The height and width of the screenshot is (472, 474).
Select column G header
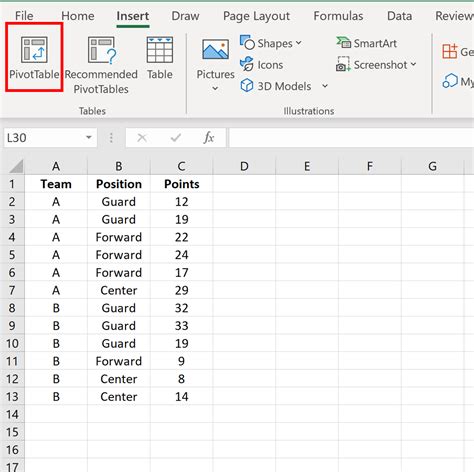coord(432,166)
